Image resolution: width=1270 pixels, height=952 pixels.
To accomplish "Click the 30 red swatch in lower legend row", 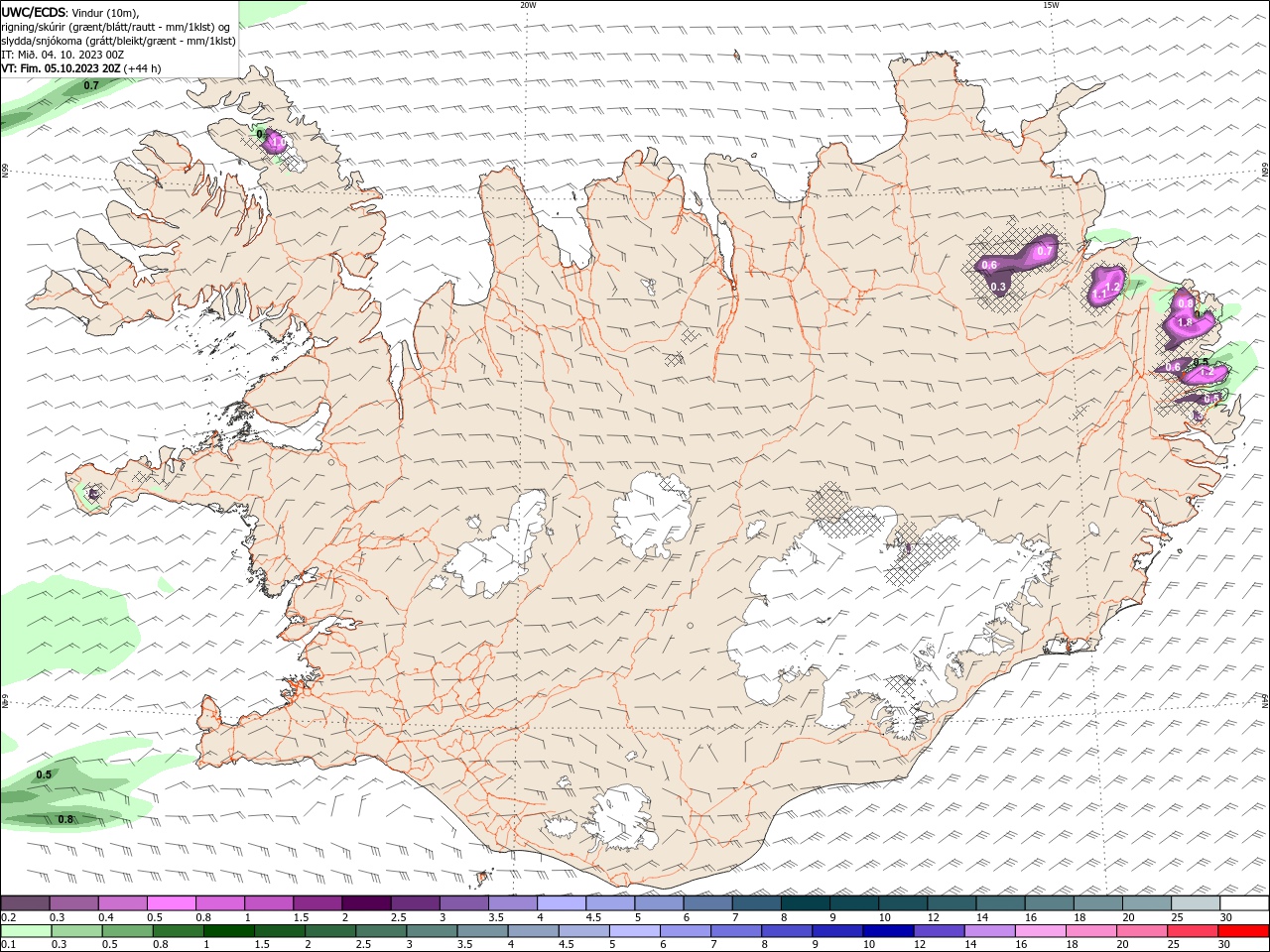I will click(x=1244, y=931).
